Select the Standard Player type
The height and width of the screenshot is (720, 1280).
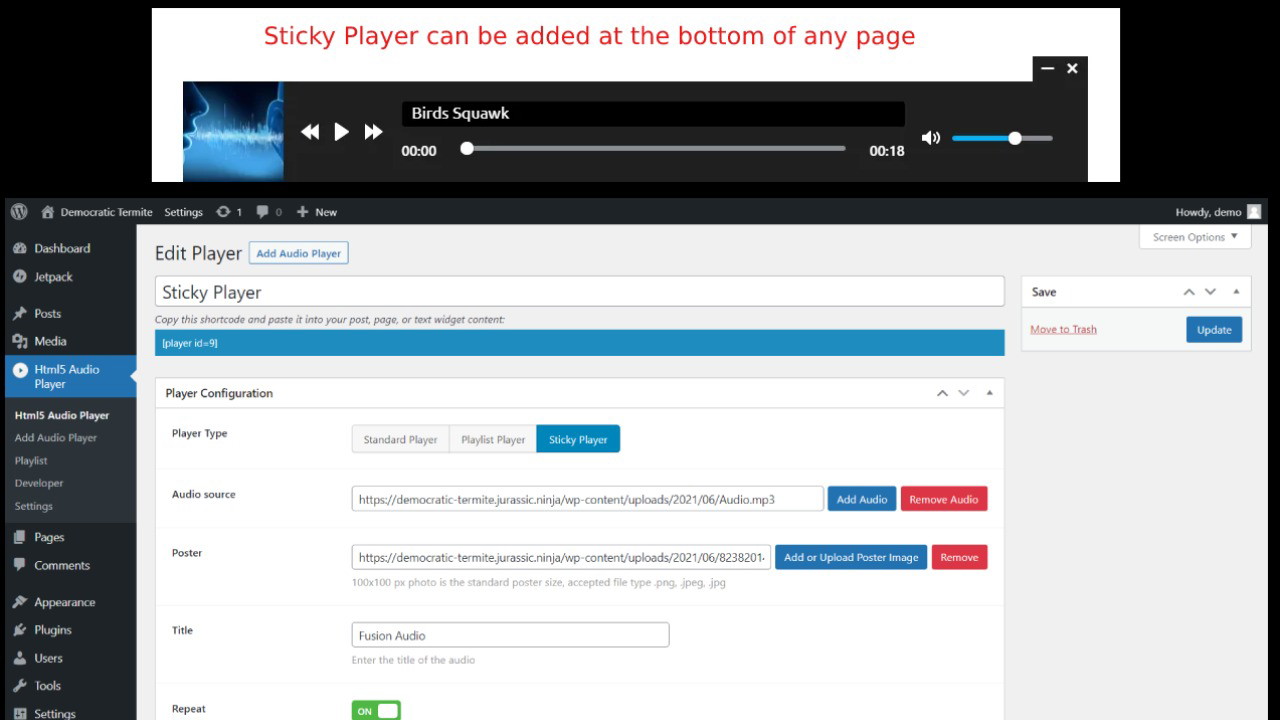[400, 439]
